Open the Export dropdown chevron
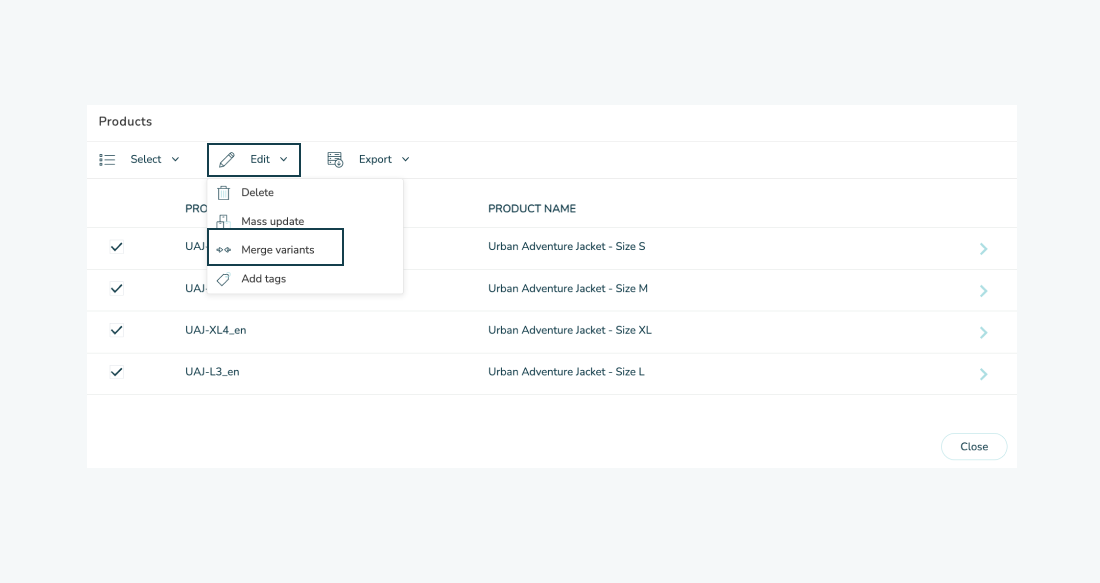1100x583 pixels. tap(406, 160)
